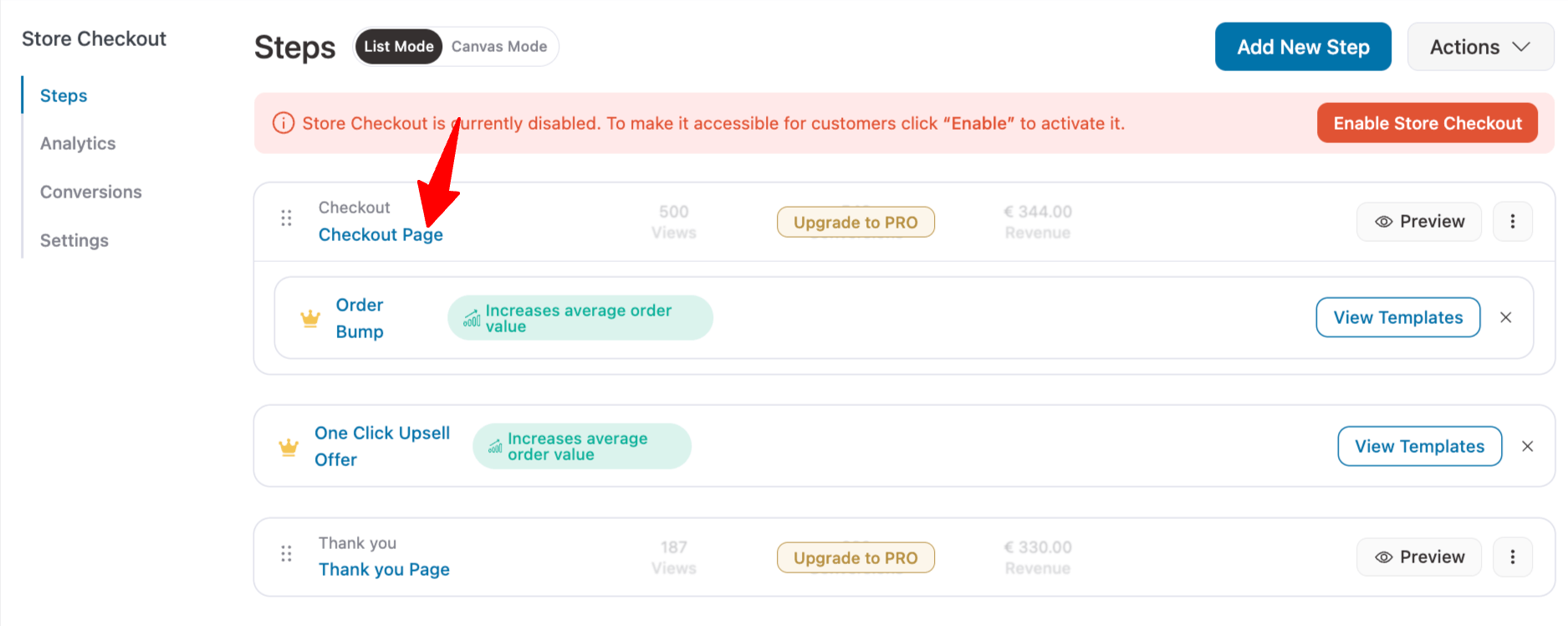
Task: Switch to Canvas Mode view
Action: [x=499, y=47]
